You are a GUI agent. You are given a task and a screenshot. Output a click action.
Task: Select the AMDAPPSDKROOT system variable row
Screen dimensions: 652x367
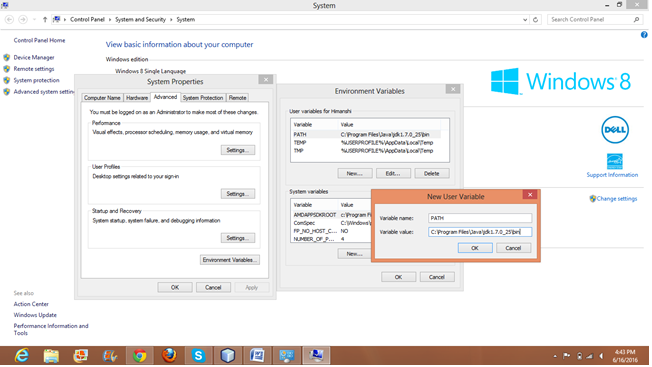(x=332, y=215)
